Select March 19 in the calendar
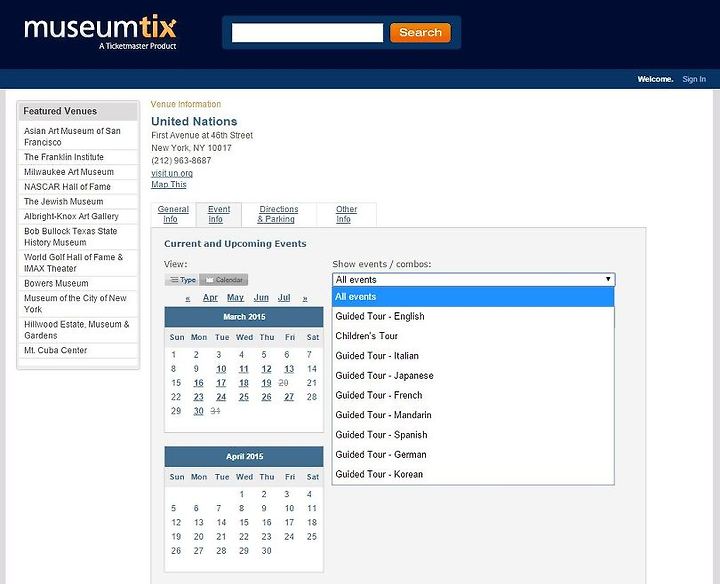 pos(266,383)
